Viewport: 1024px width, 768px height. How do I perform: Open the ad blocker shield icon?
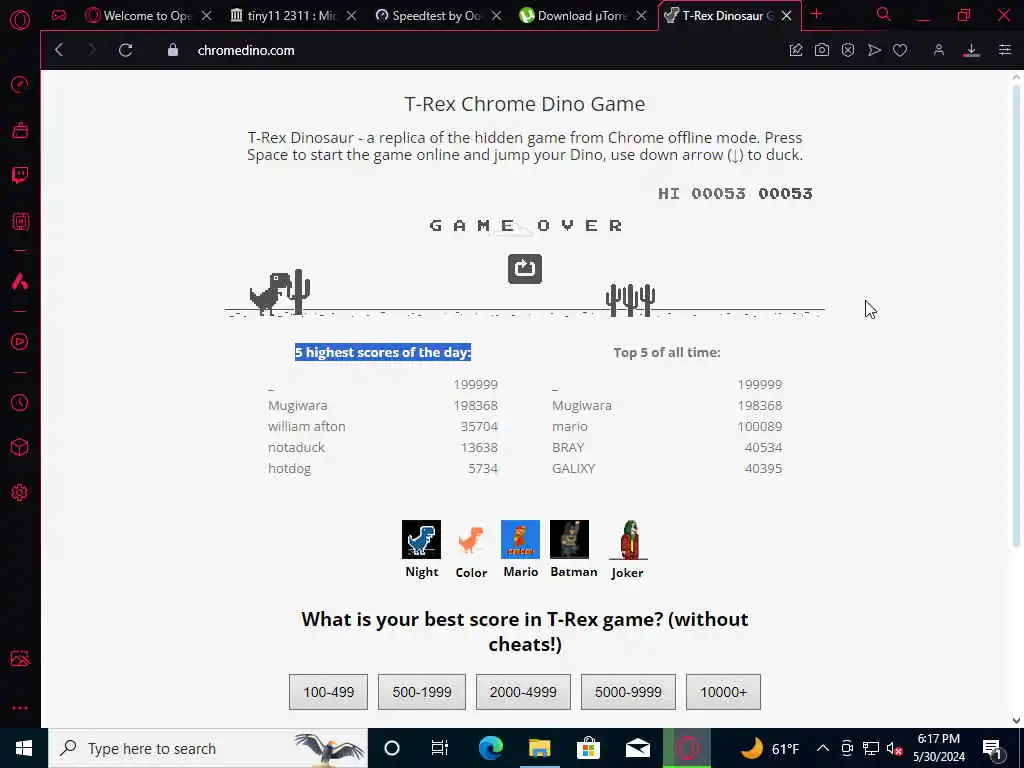848,50
